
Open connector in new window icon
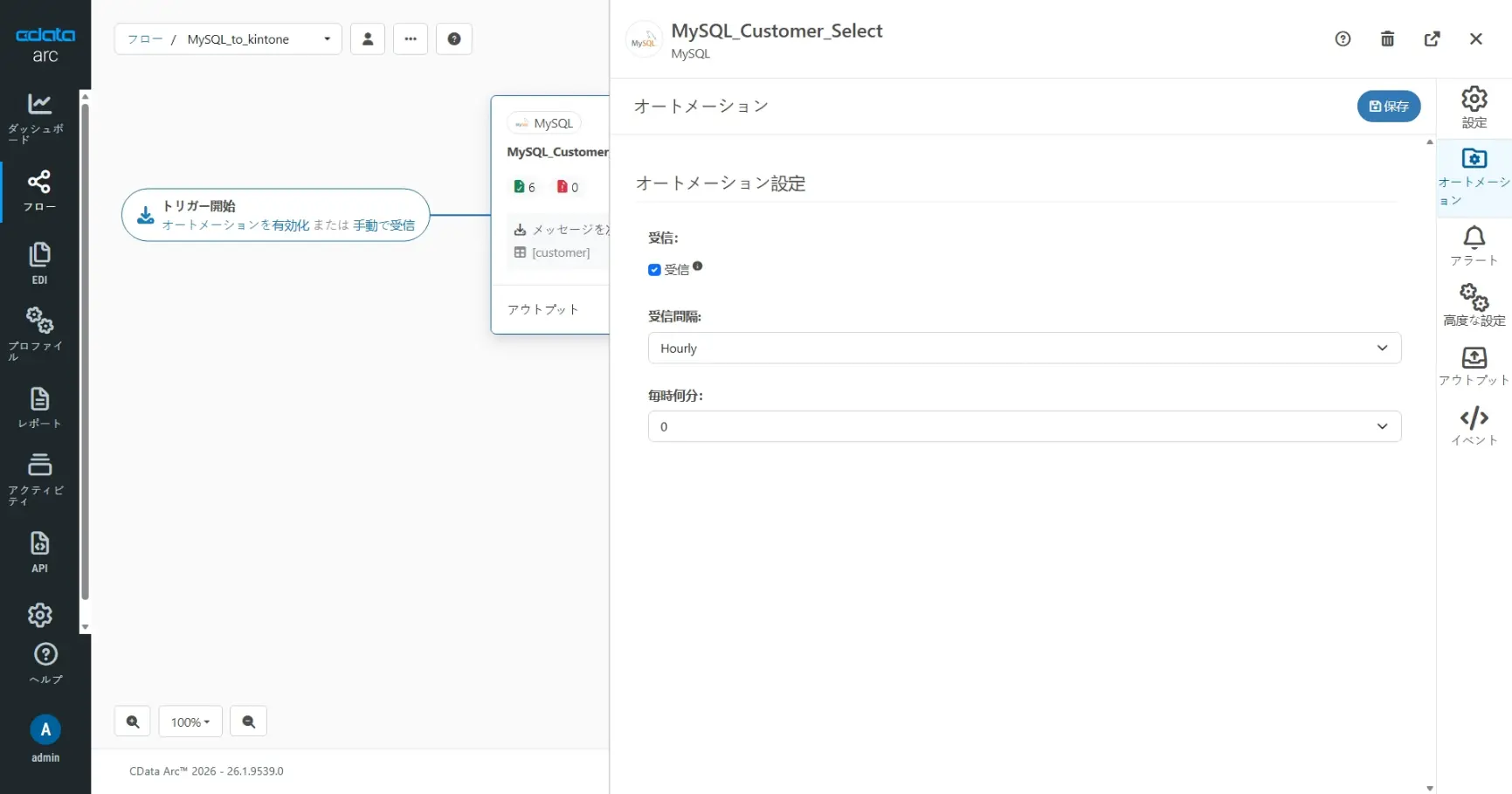[1432, 38]
